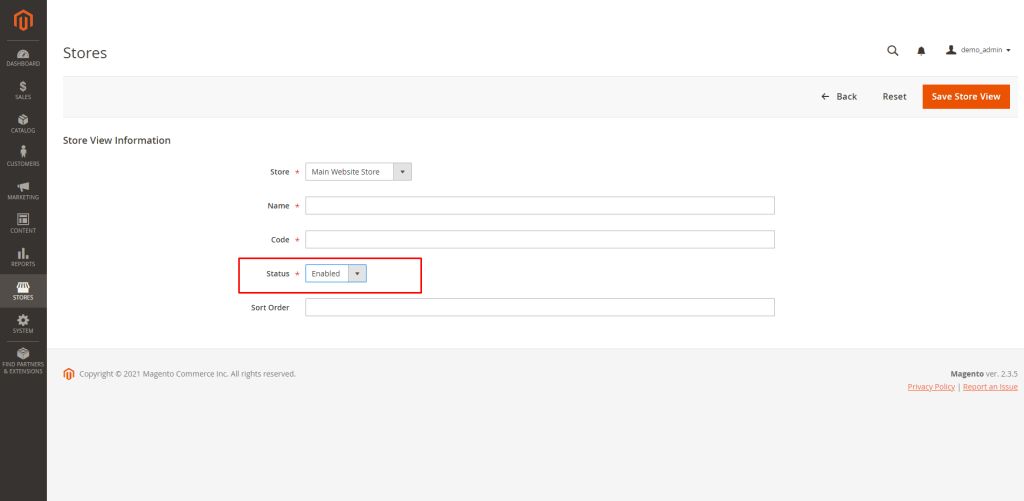1024x501 pixels.
Task: Click the Magento ver. 2.3.5 text
Action: coord(984,374)
